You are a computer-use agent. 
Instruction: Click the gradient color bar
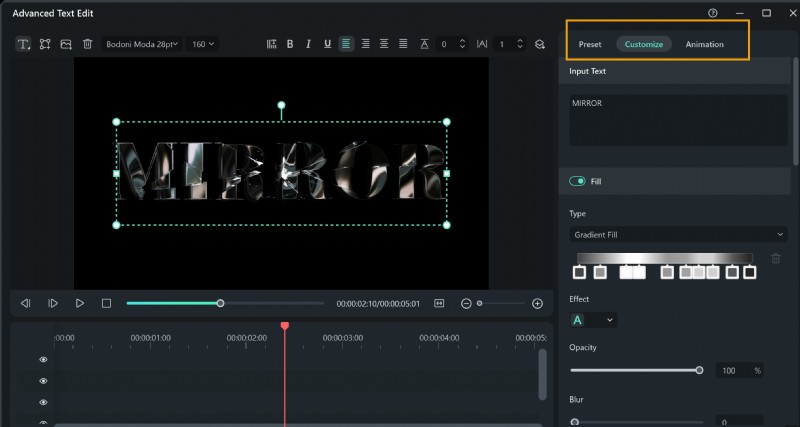[x=665, y=258]
